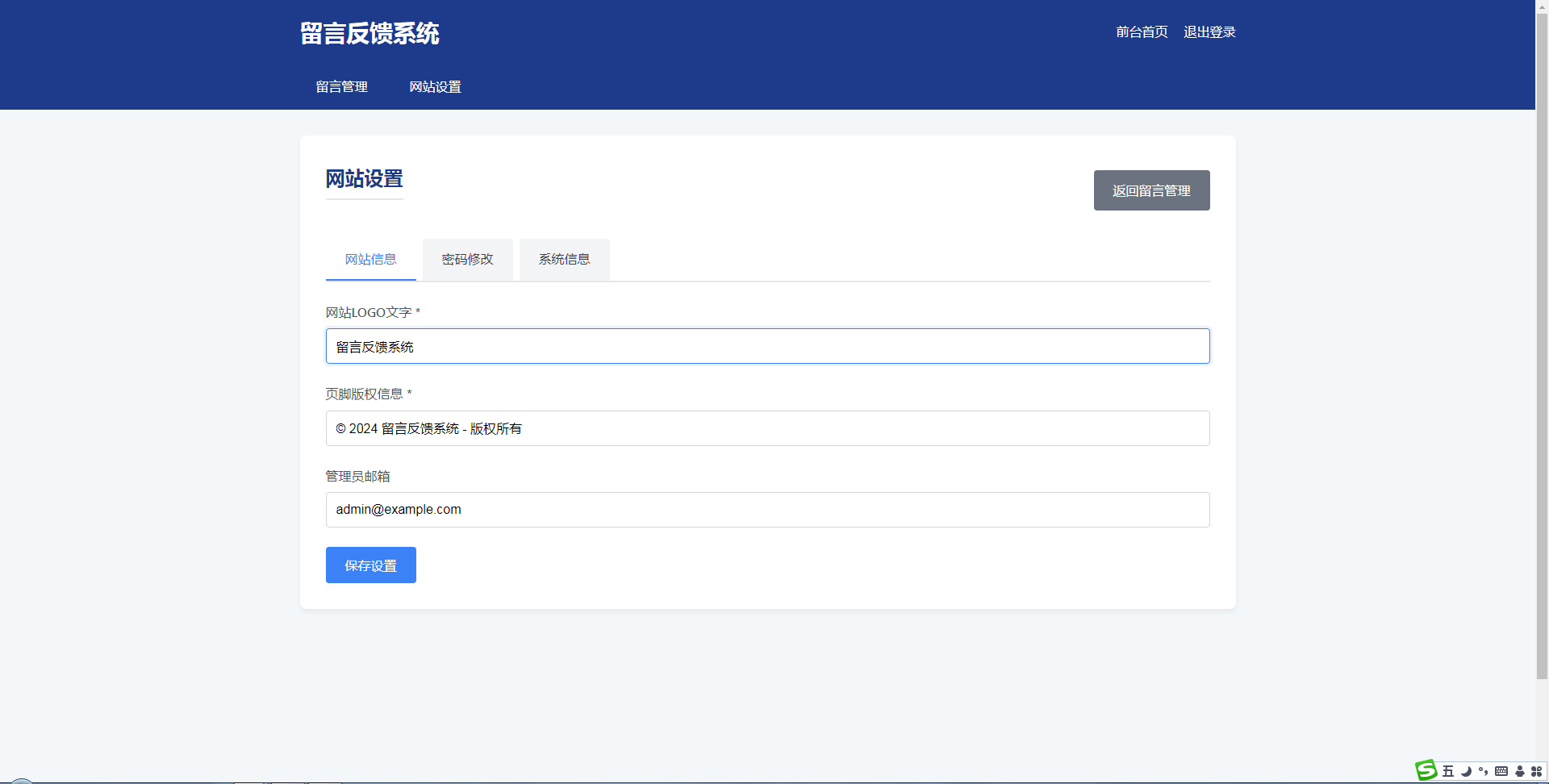Image resolution: width=1549 pixels, height=784 pixels.
Task: Switch to the 网站信息 tab
Action: coord(370,259)
